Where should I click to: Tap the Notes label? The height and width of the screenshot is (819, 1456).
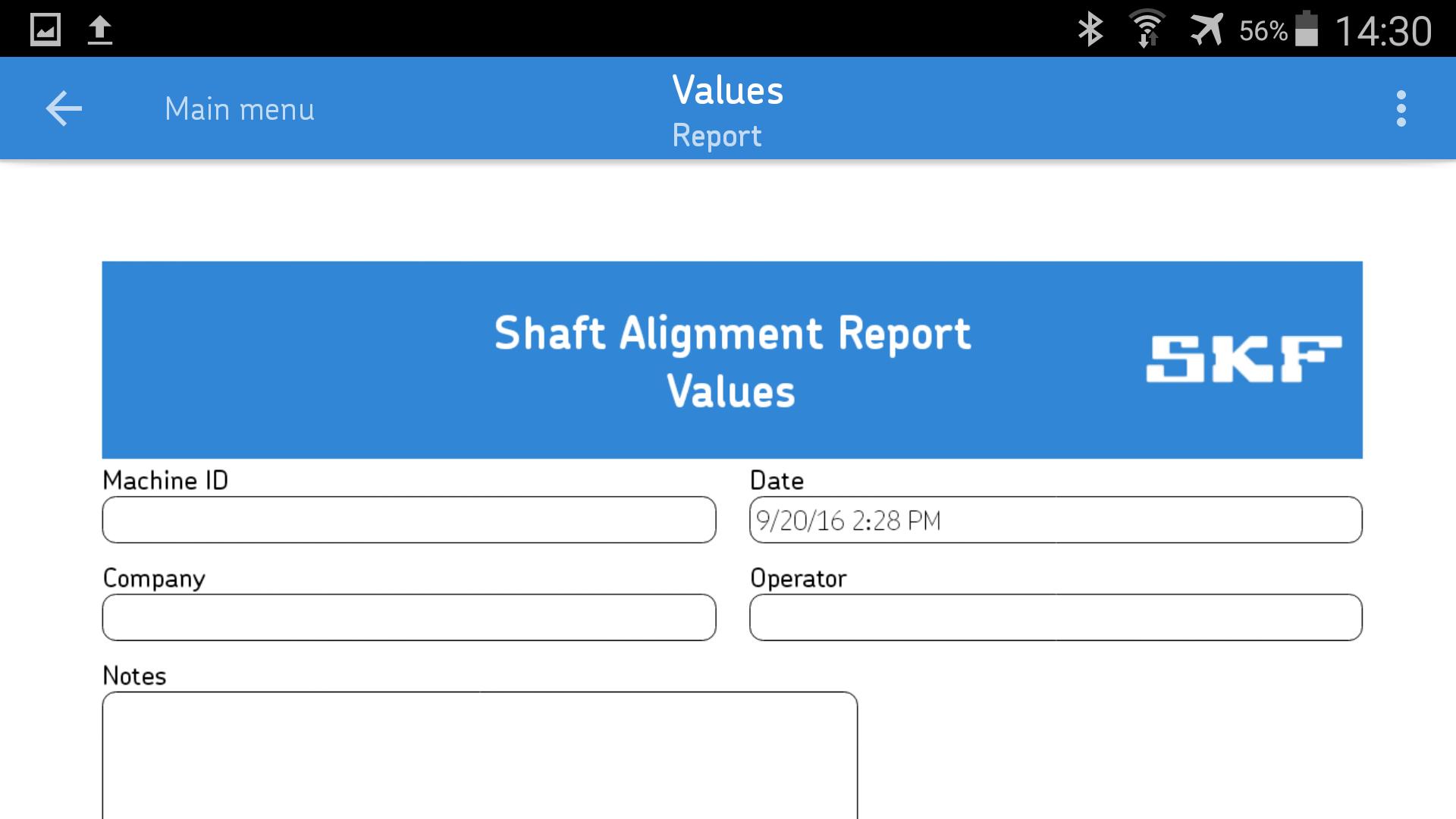[134, 676]
